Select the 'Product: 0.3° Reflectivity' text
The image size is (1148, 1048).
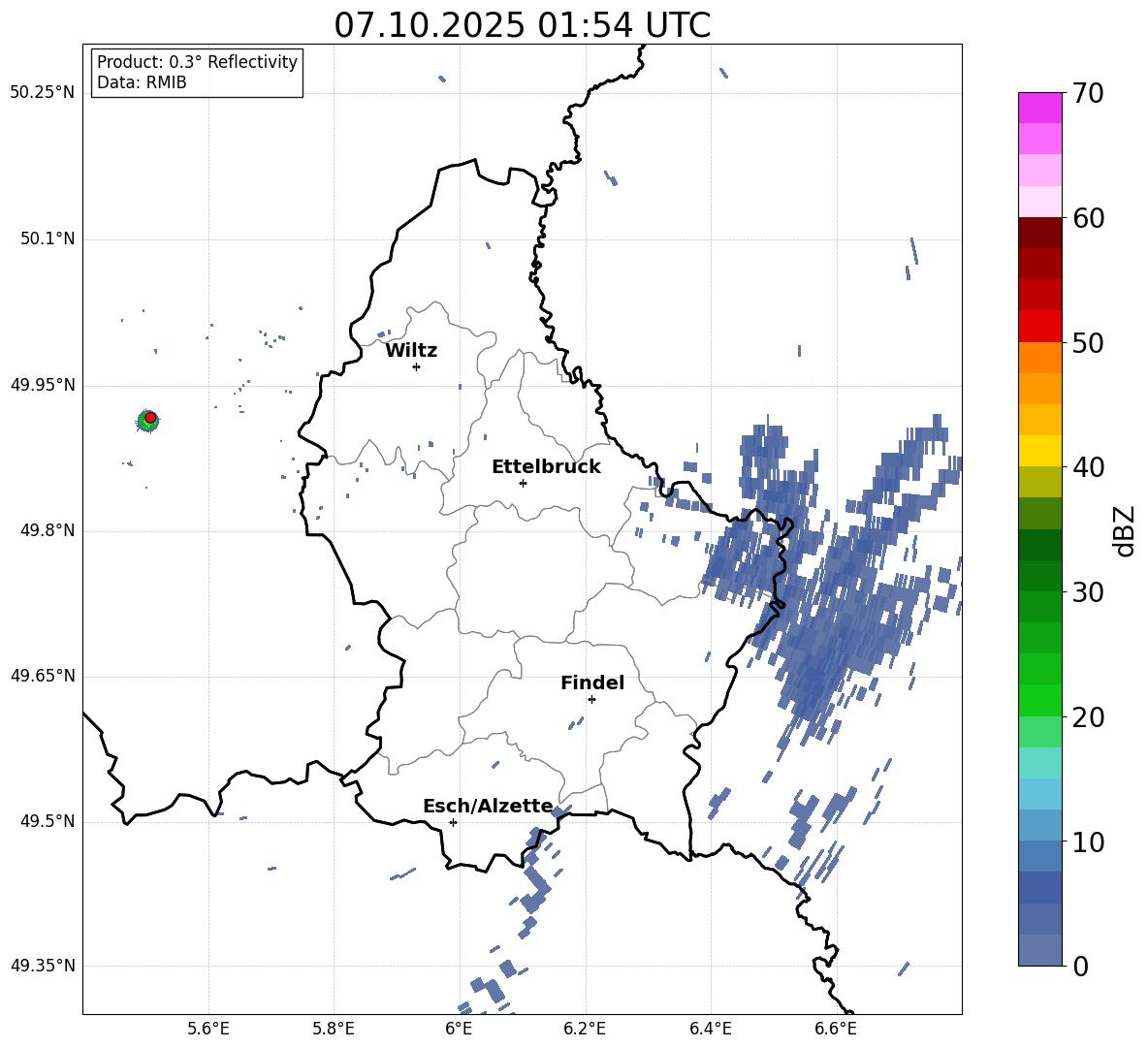tap(197, 62)
